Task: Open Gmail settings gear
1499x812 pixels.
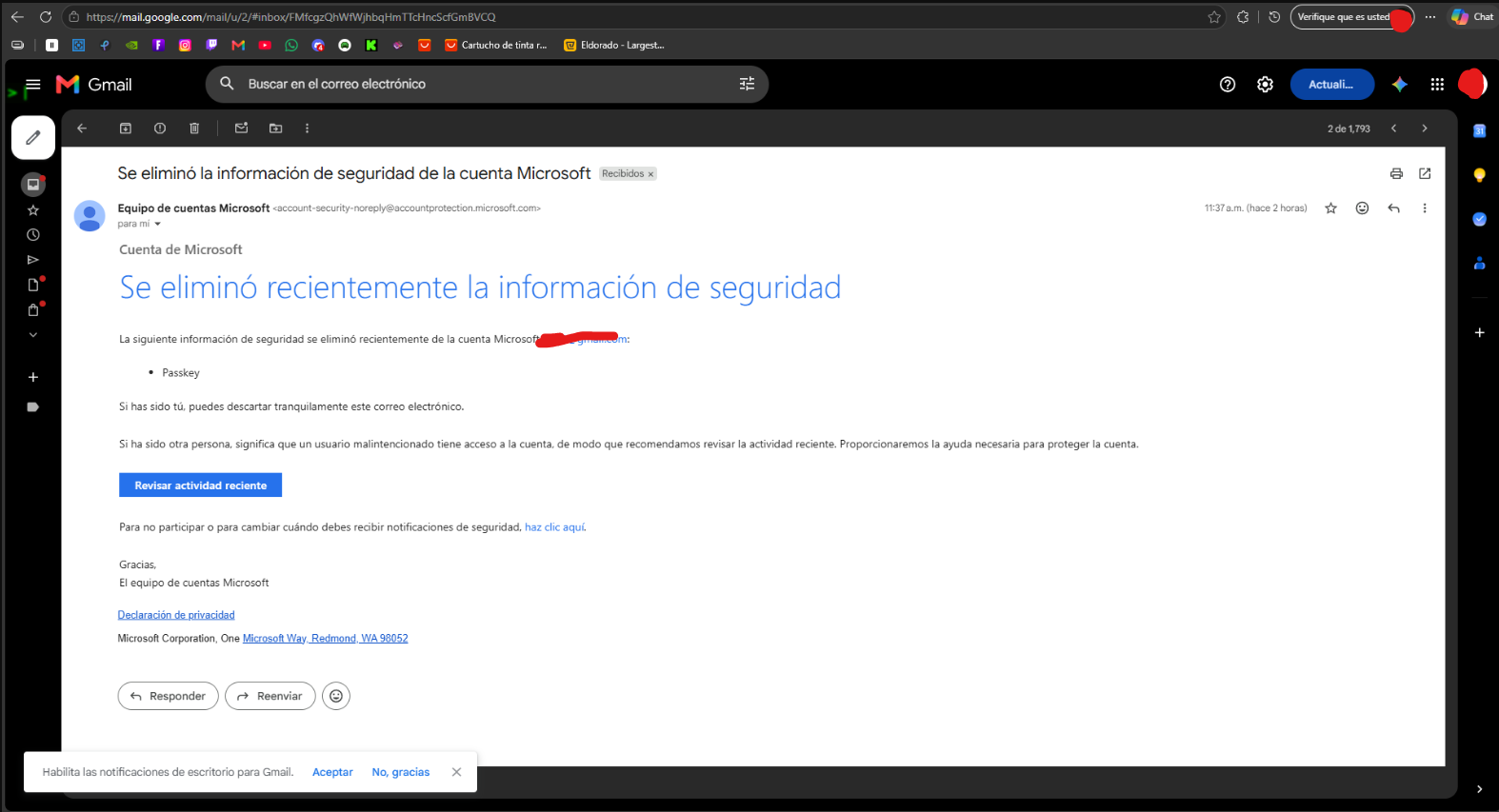Action: [x=1265, y=85]
